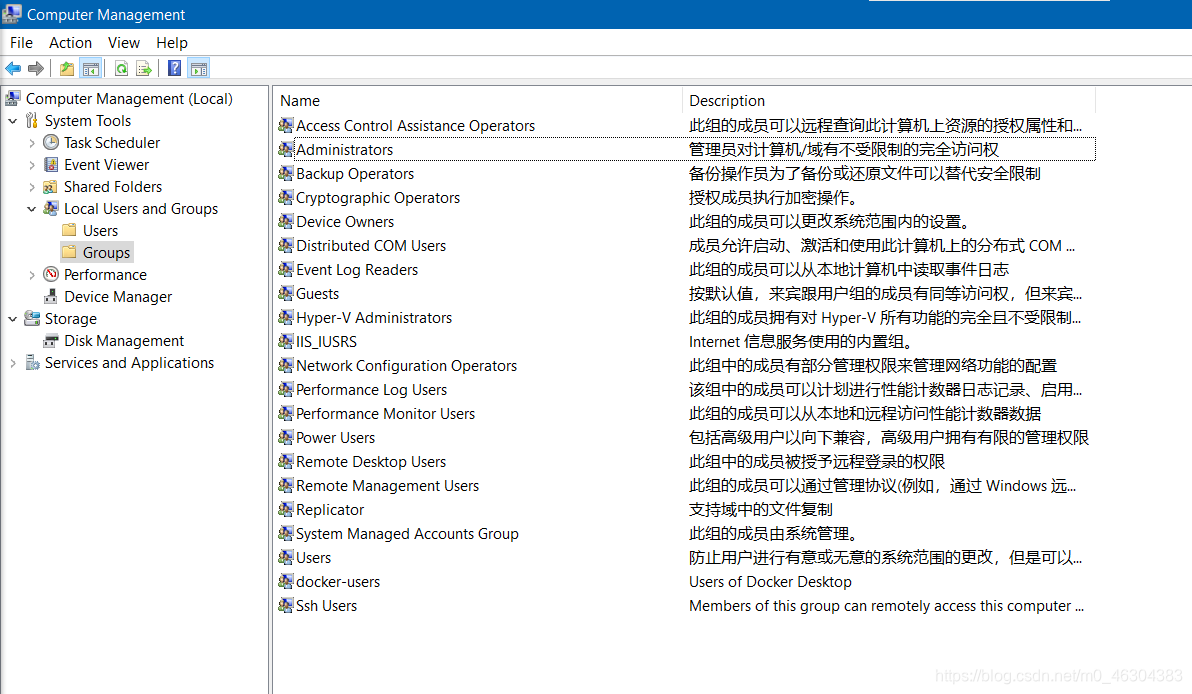The width and height of the screenshot is (1192, 694).
Task: Expand the Shared Folders node
Action: coord(32,187)
